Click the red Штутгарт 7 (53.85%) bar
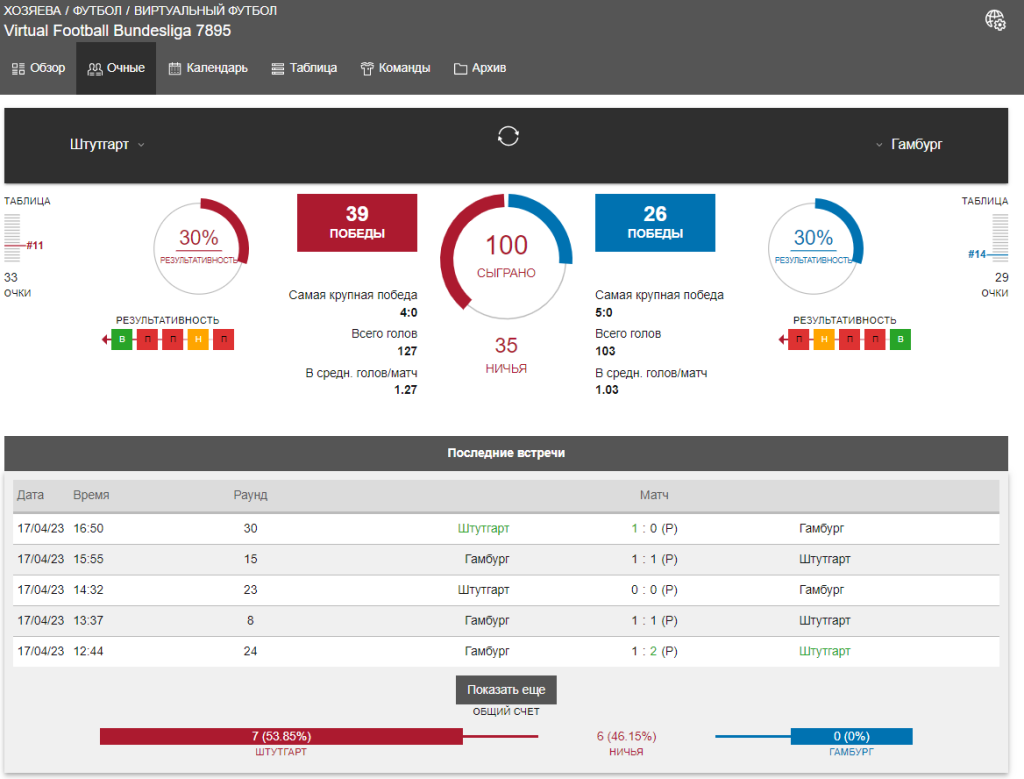The height and width of the screenshot is (779, 1024). (x=281, y=737)
